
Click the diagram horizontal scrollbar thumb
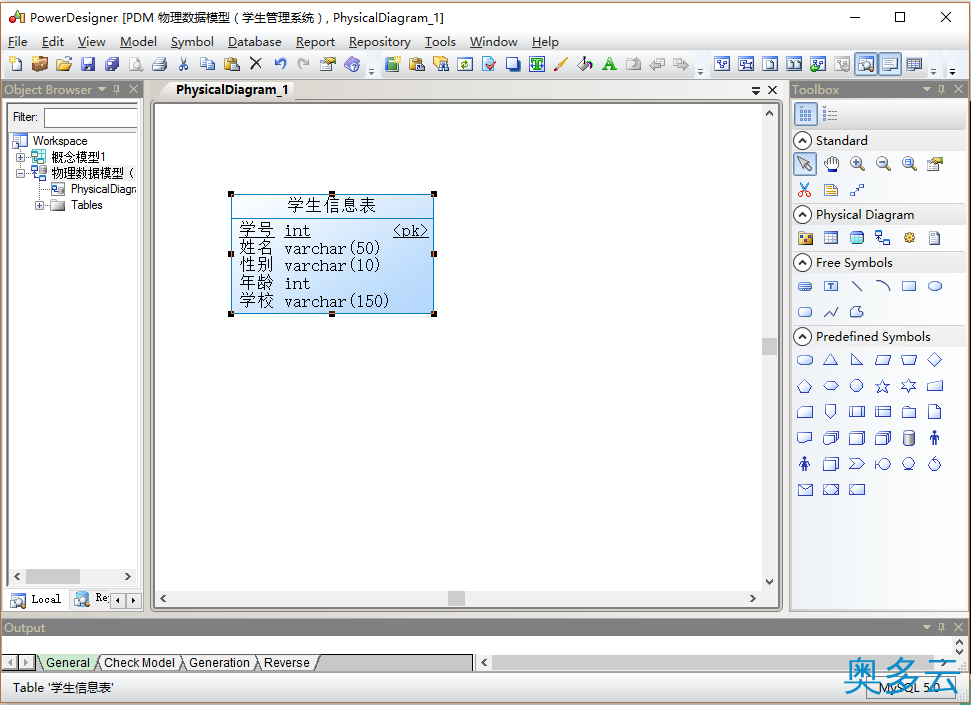click(456, 598)
